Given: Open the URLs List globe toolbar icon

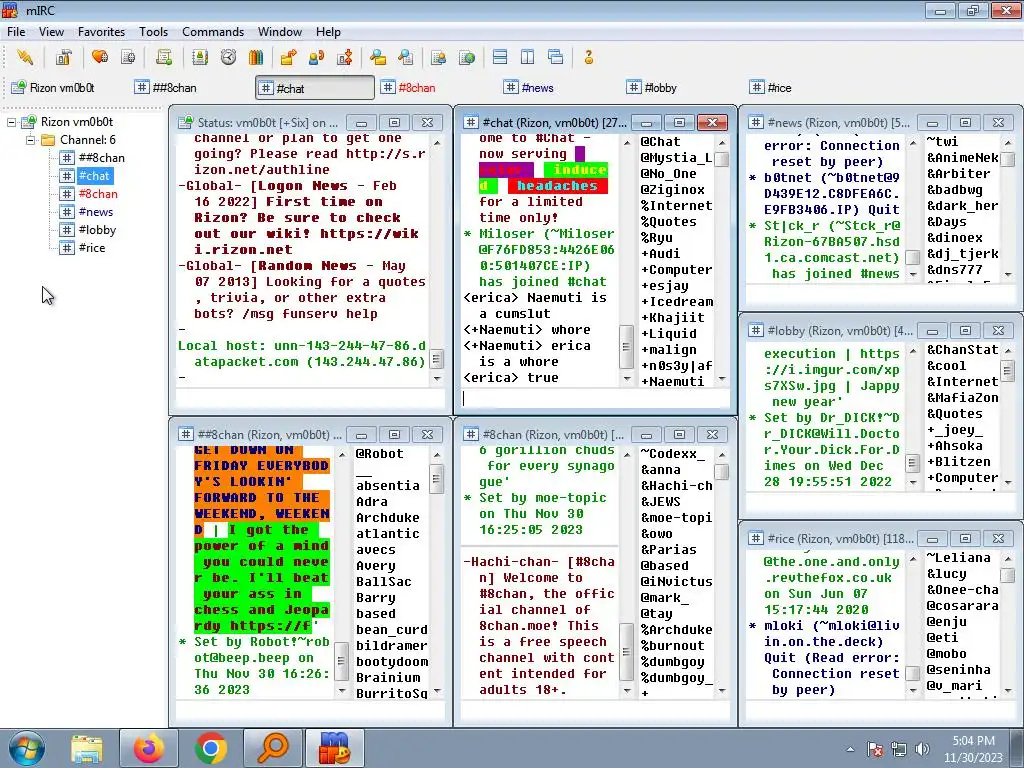Looking at the screenshot, I should click(467, 57).
